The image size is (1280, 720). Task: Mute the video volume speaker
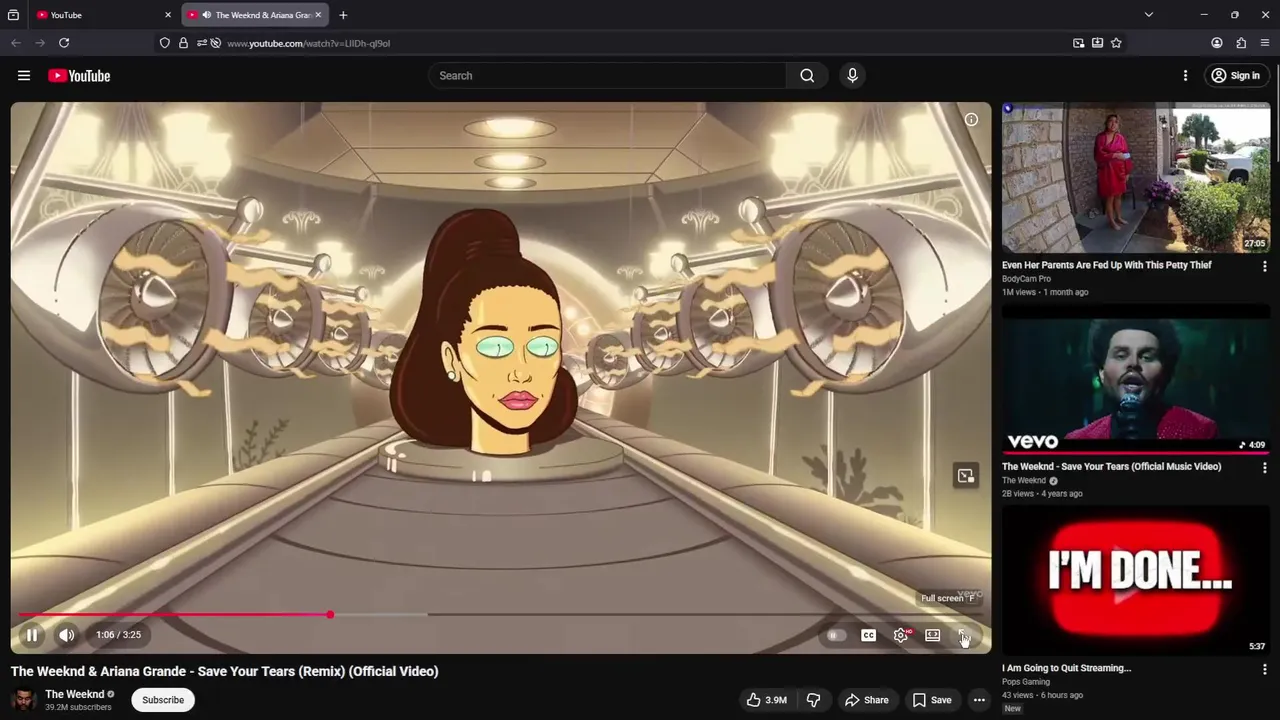click(67, 635)
